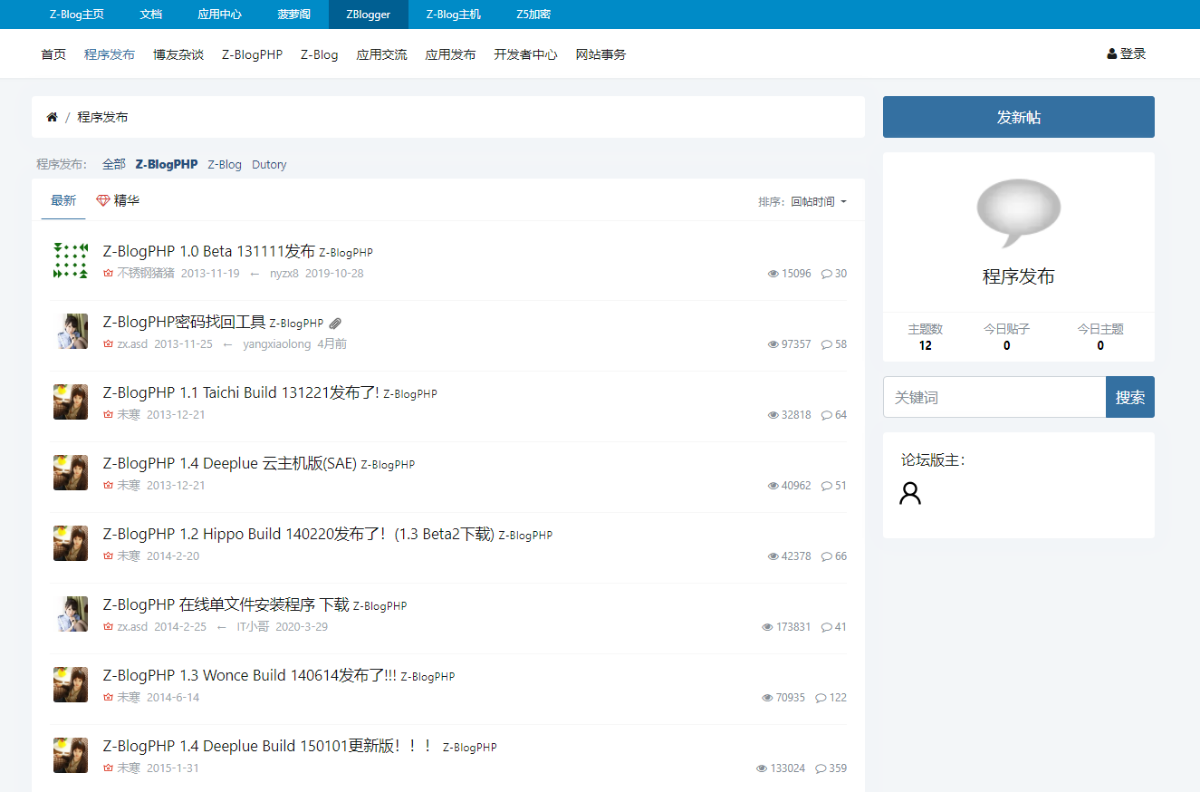Click 程序发布 in the breadcrumb

pos(103,117)
